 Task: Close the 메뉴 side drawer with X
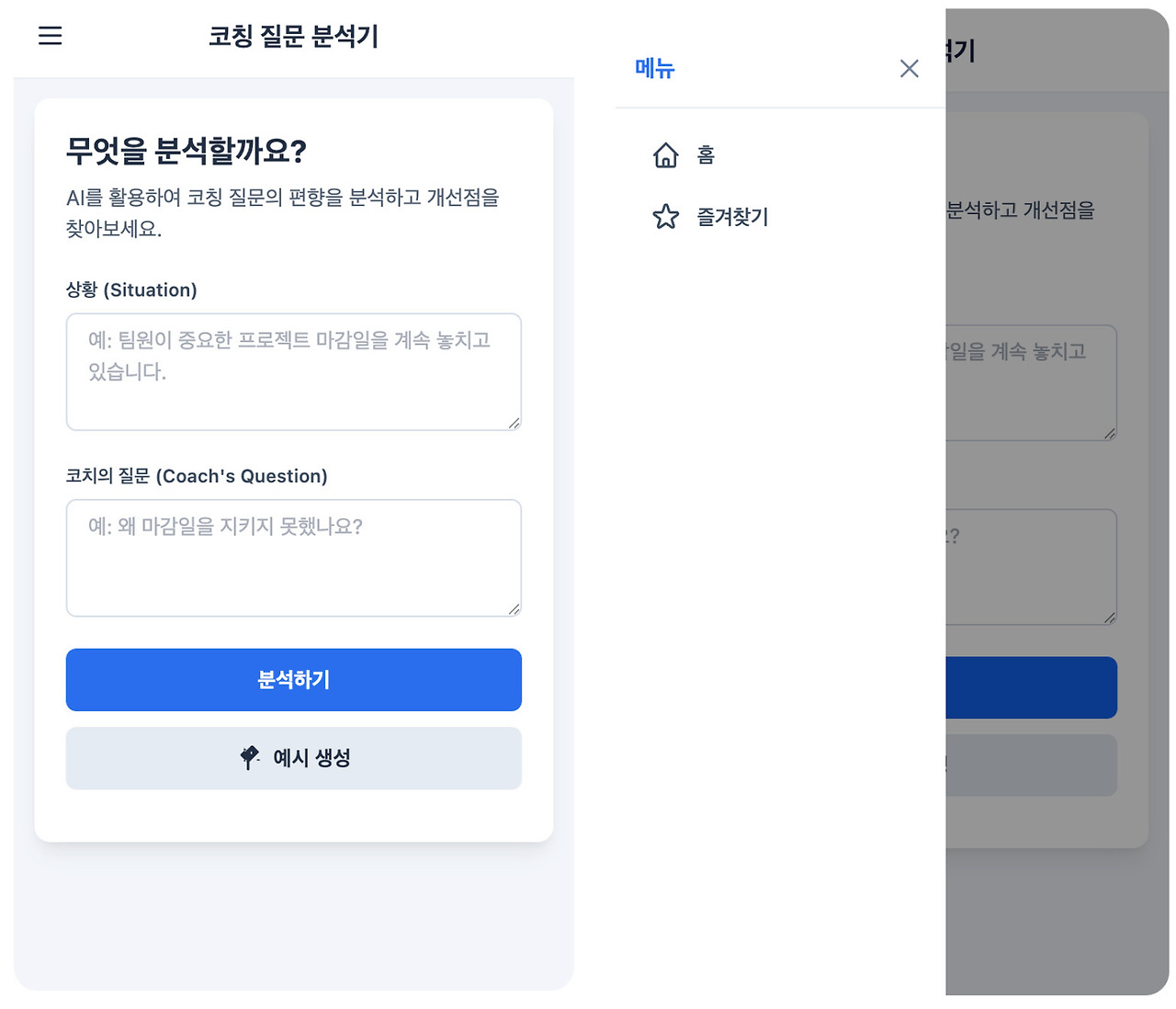click(909, 69)
